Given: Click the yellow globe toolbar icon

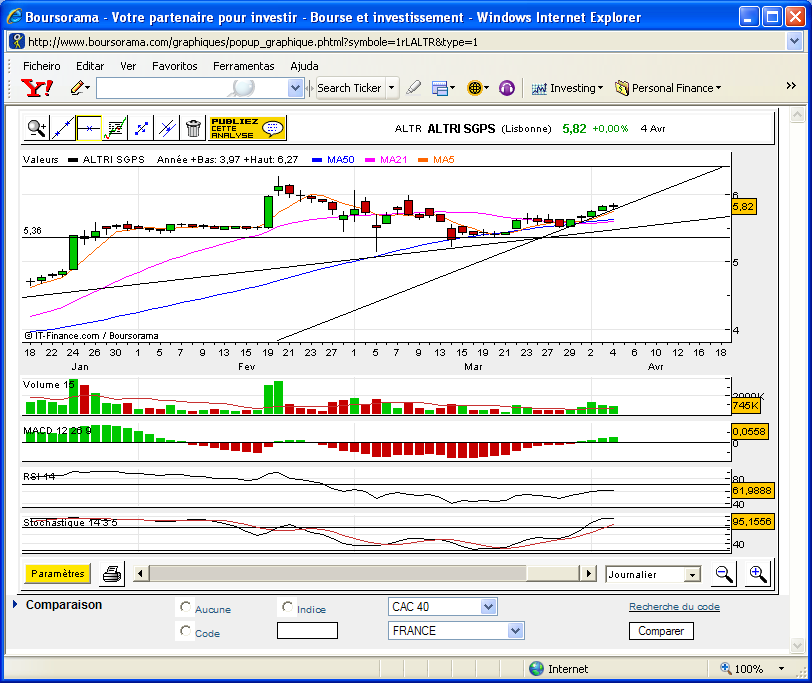Looking at the screenshot, I should tap(474, 88).
